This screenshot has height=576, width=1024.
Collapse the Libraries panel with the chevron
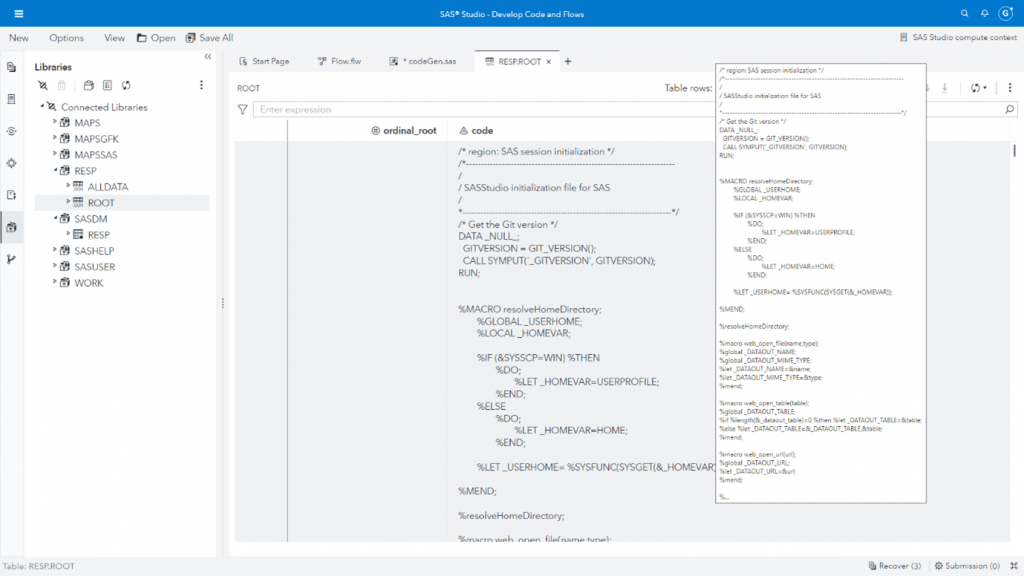click(206, 58)
